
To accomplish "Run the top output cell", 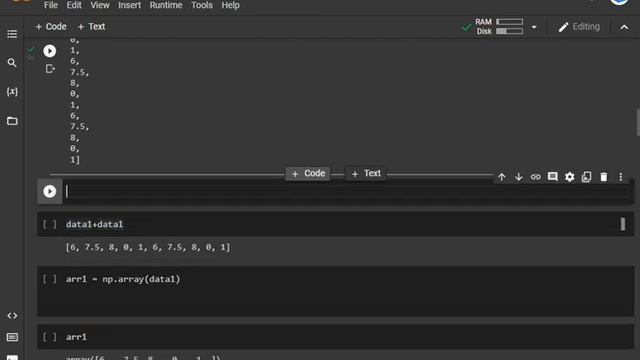I will (x=50, y=51).
